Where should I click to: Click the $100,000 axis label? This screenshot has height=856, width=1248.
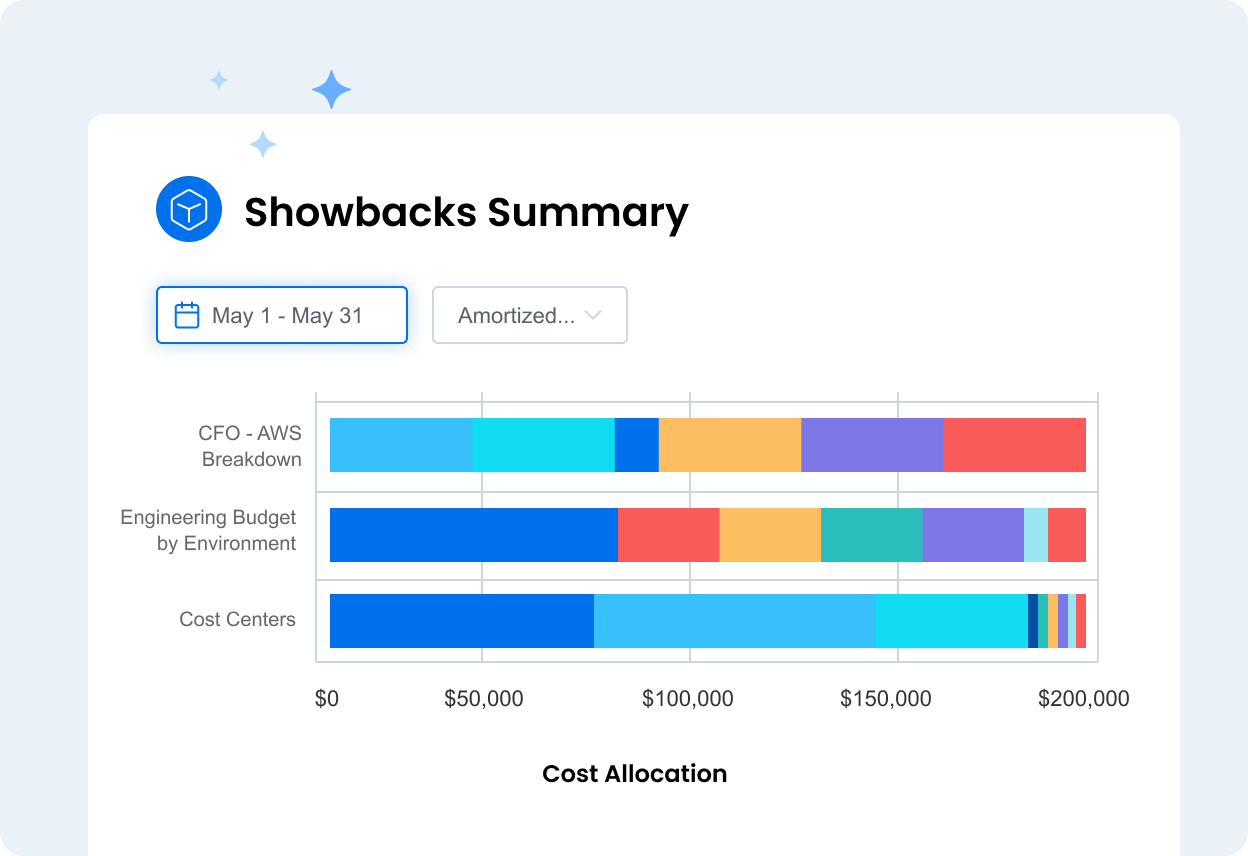688,699
